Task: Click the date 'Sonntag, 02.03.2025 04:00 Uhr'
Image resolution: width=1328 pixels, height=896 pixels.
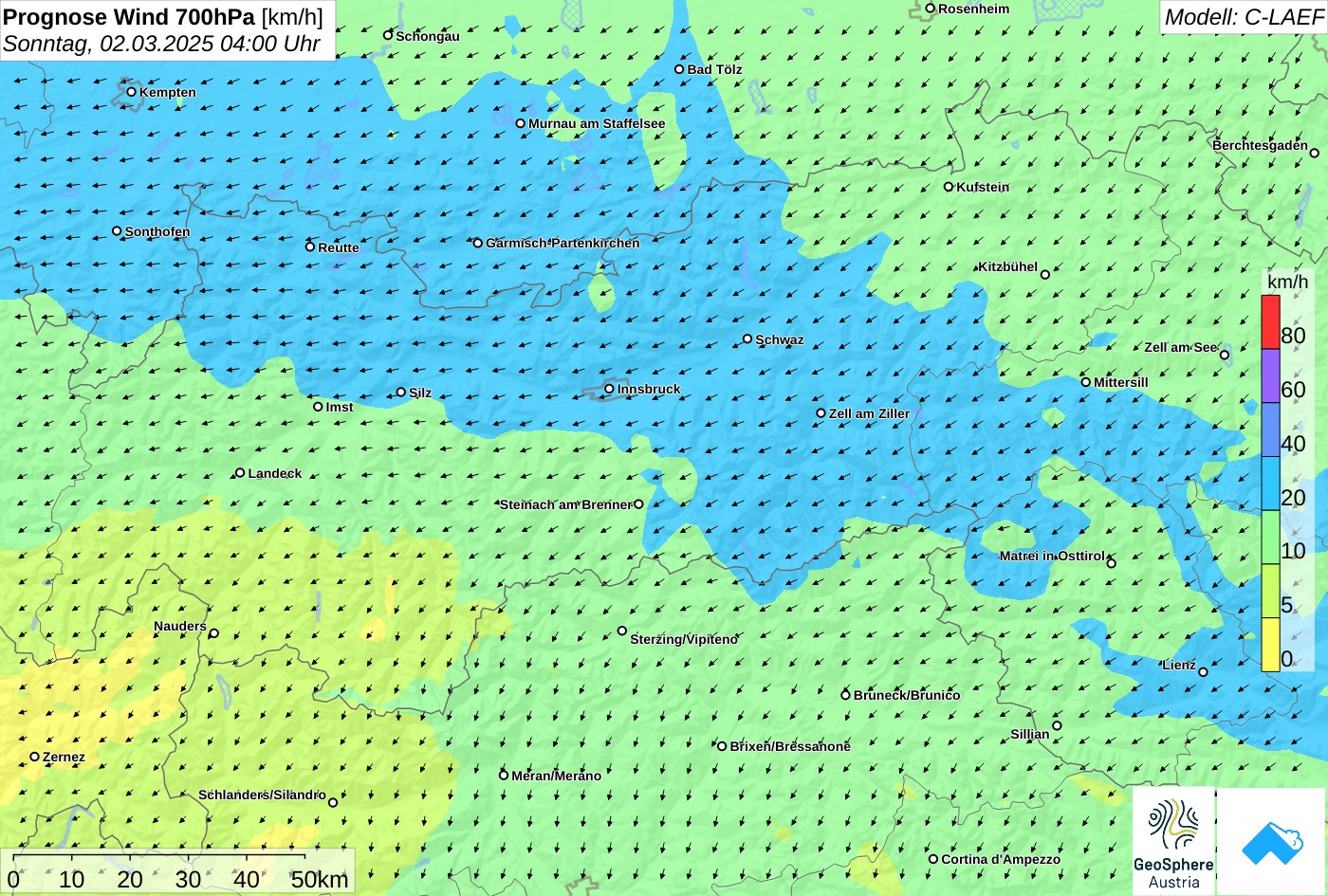Action: tap(161, 44)
